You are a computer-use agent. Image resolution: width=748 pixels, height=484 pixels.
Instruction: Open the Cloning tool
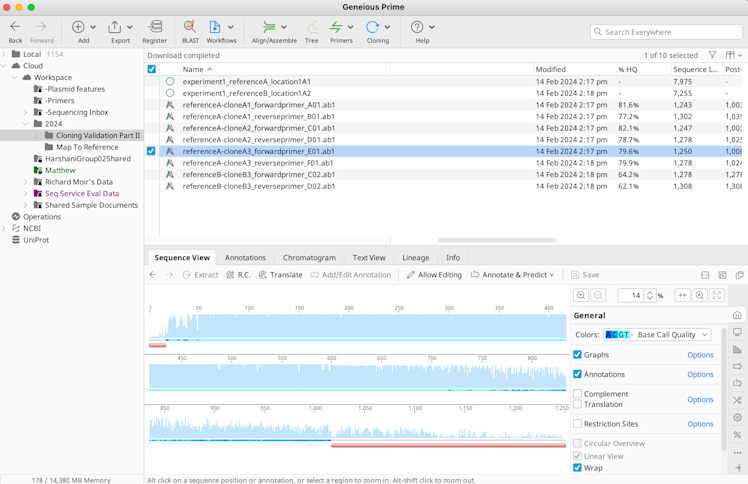coord(373,28)
